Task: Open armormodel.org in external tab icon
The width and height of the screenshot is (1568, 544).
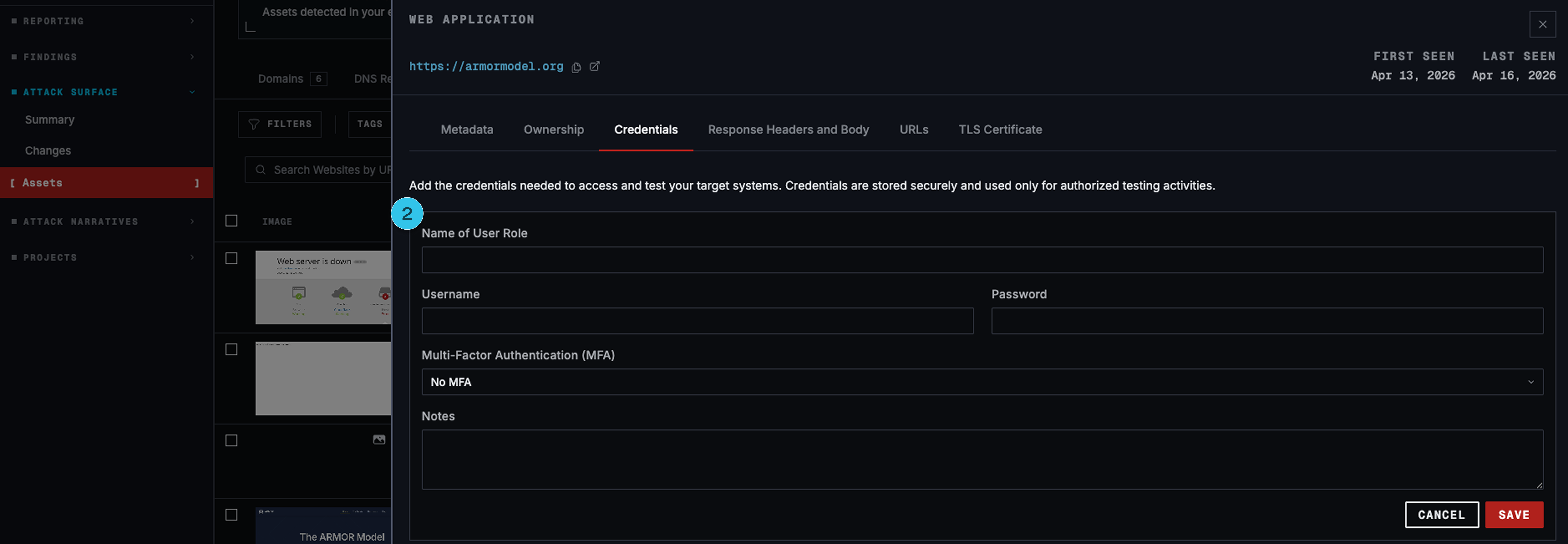Action: tap(595, 66)
